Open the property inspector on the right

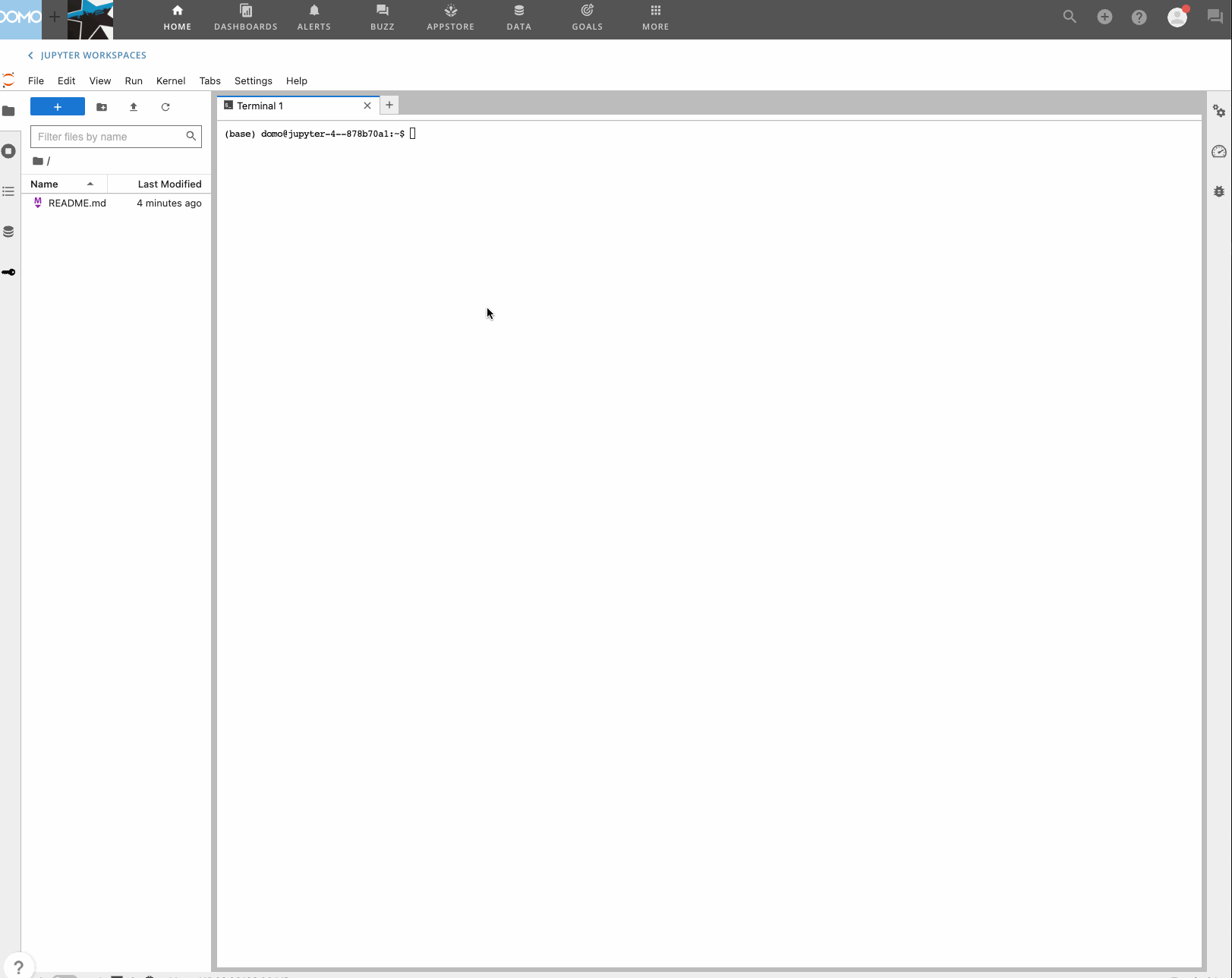[1219, 111]
